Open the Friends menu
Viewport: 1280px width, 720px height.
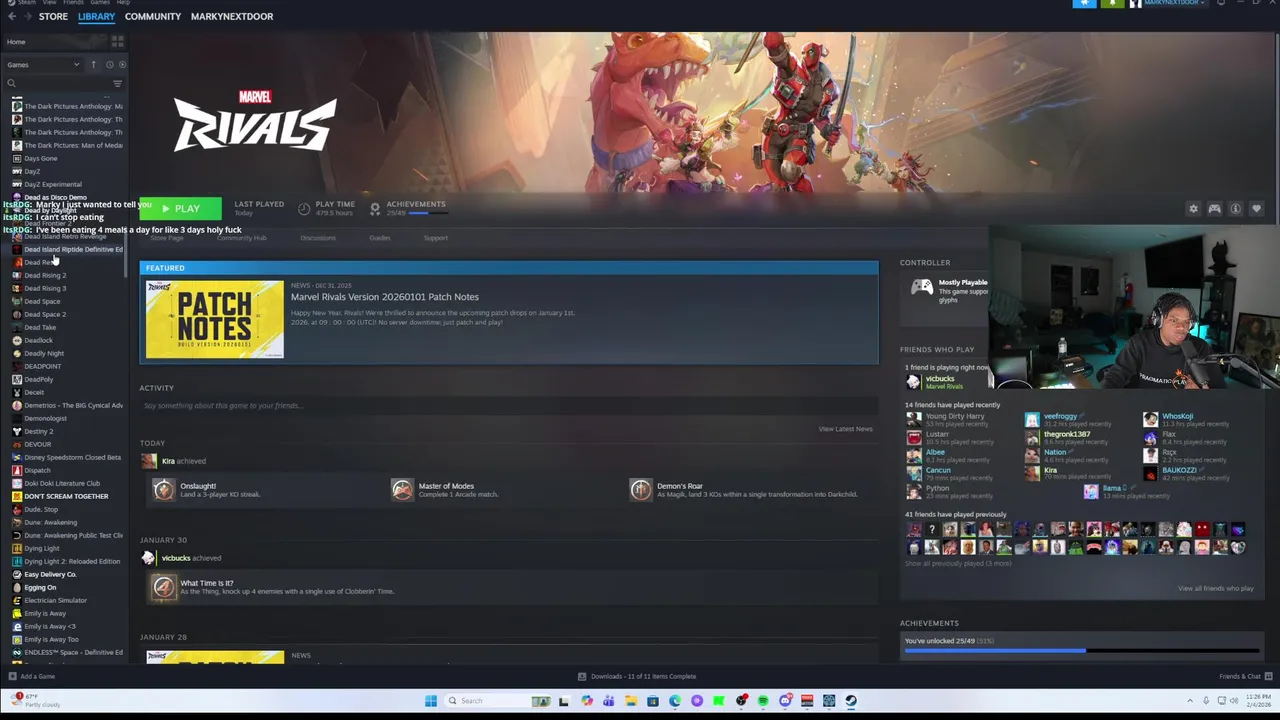pyautogui.click(x=73, y=3)
